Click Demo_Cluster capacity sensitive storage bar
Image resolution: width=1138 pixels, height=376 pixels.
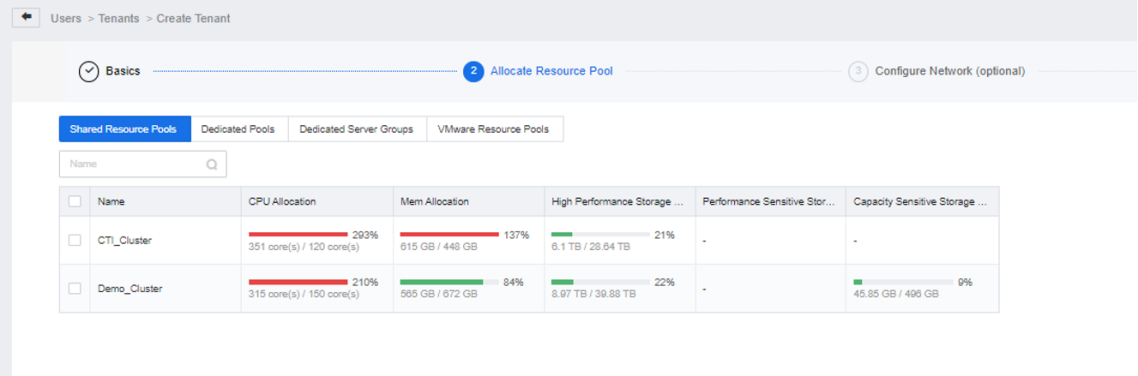pos(903,282)
